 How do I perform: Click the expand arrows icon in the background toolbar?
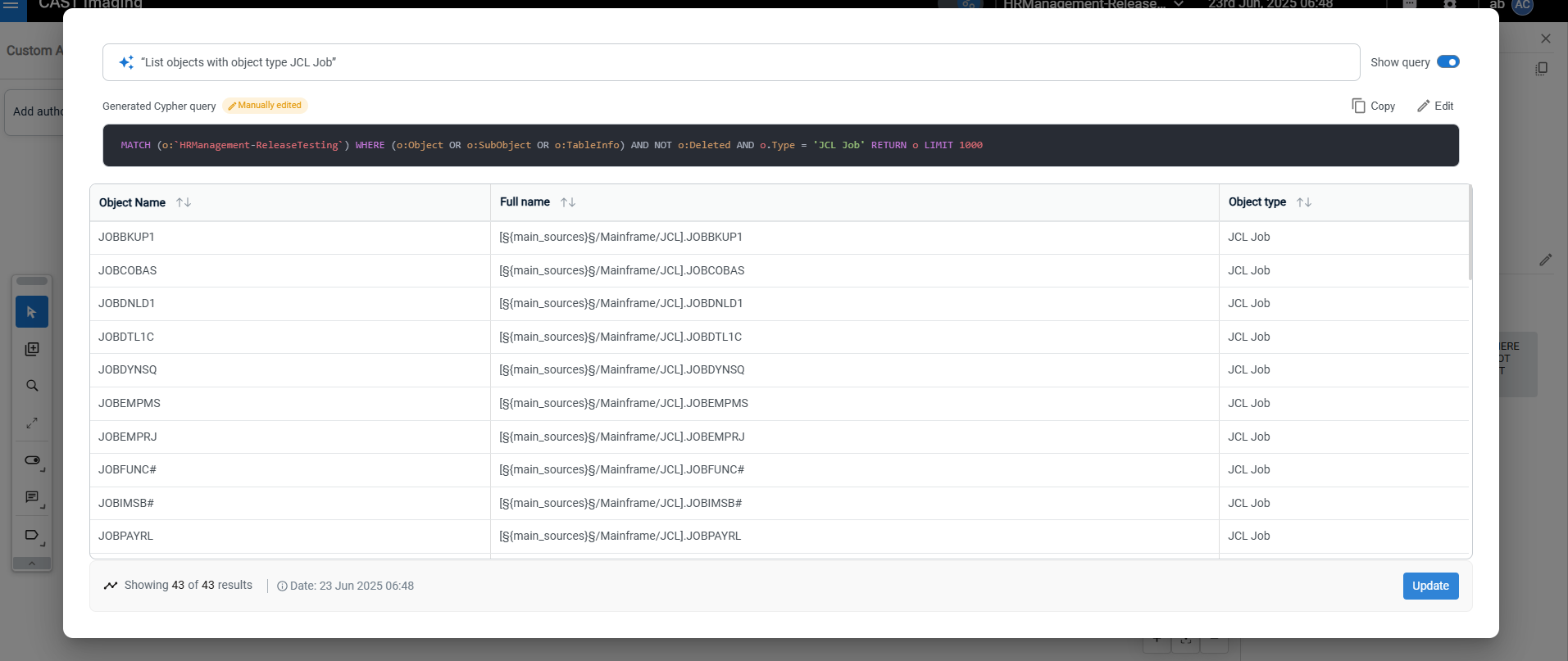[32, 423]
